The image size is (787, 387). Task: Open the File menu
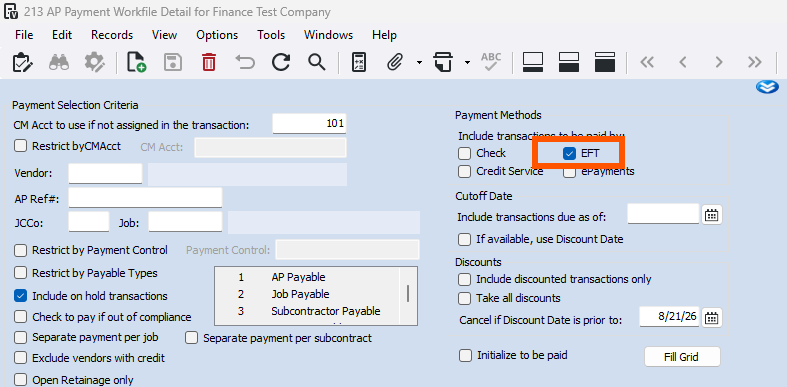tap(24, 35)
